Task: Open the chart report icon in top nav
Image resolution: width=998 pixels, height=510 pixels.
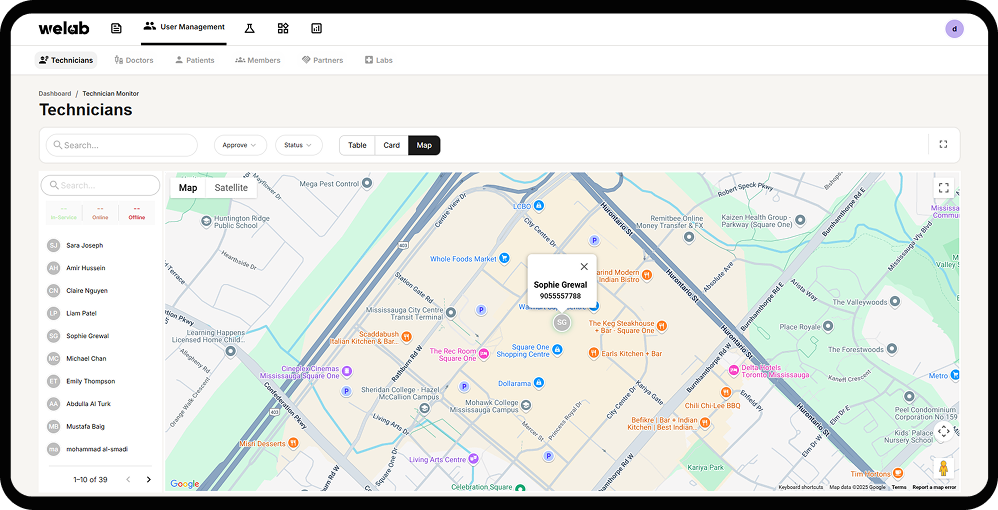Action: click(x=316, y=28)
